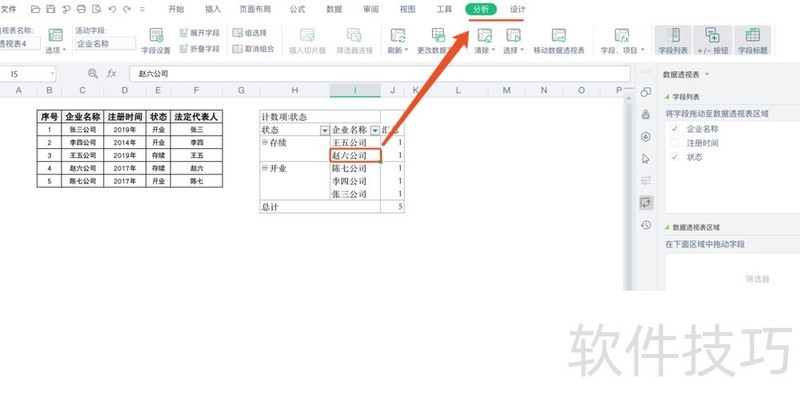Collapse the 开业 group in pivot table

coord(264,167)
